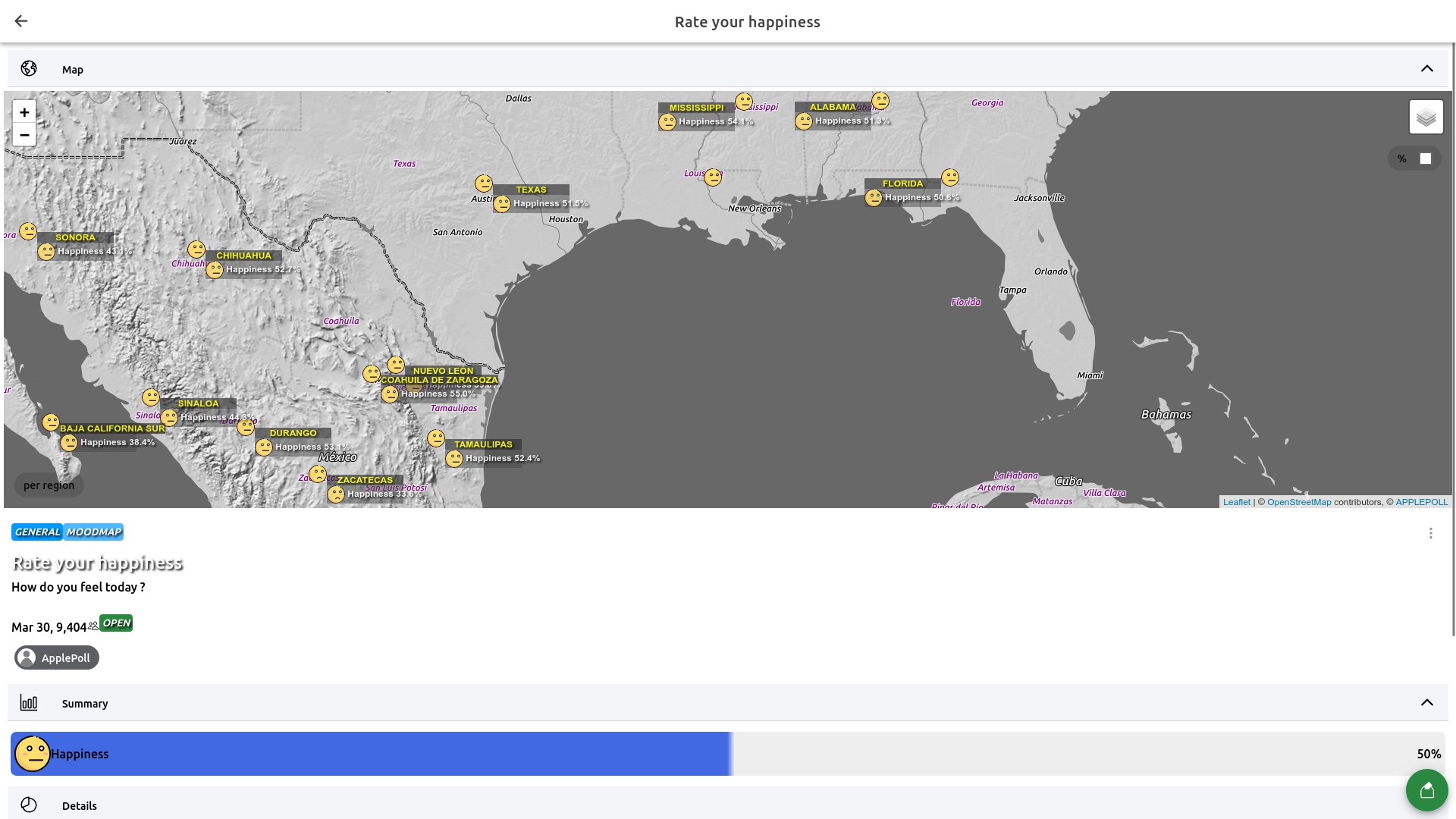Open the three-dot options menu

(x=1430, y=533)
